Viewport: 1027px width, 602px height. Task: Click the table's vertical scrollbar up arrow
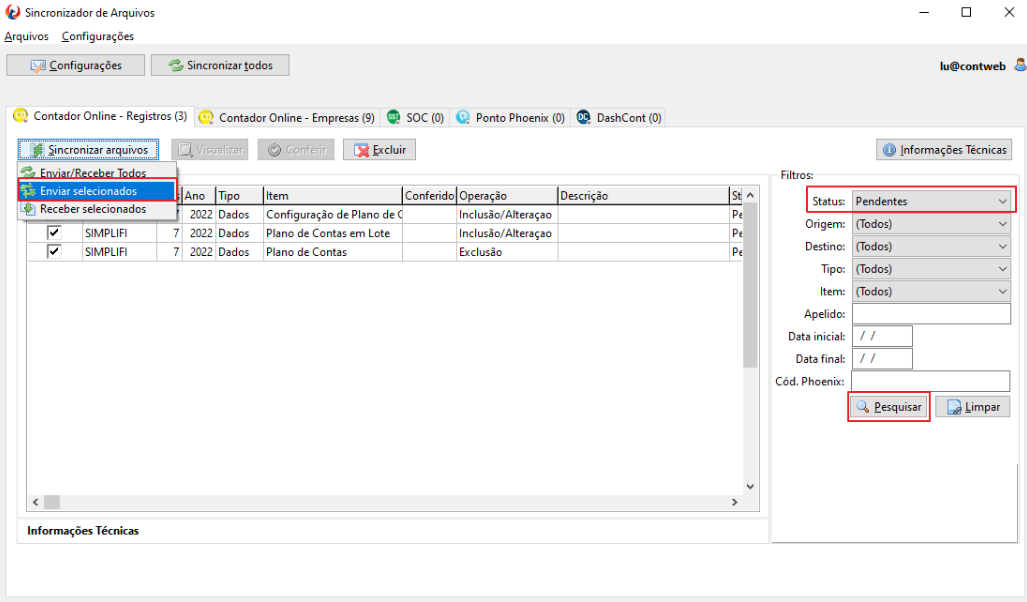tap(751, 195)
